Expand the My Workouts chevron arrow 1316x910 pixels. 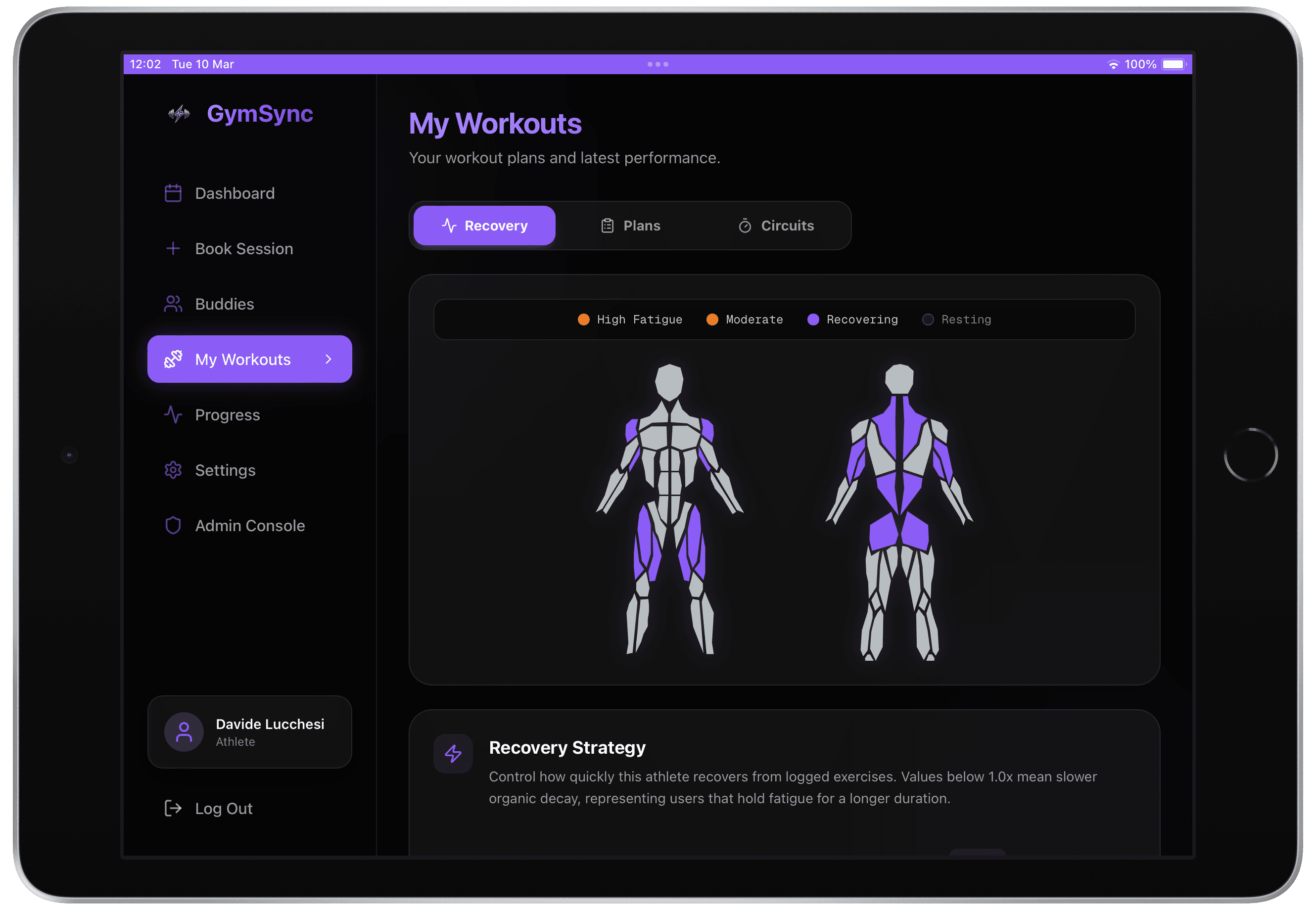(x=328, y=359)
